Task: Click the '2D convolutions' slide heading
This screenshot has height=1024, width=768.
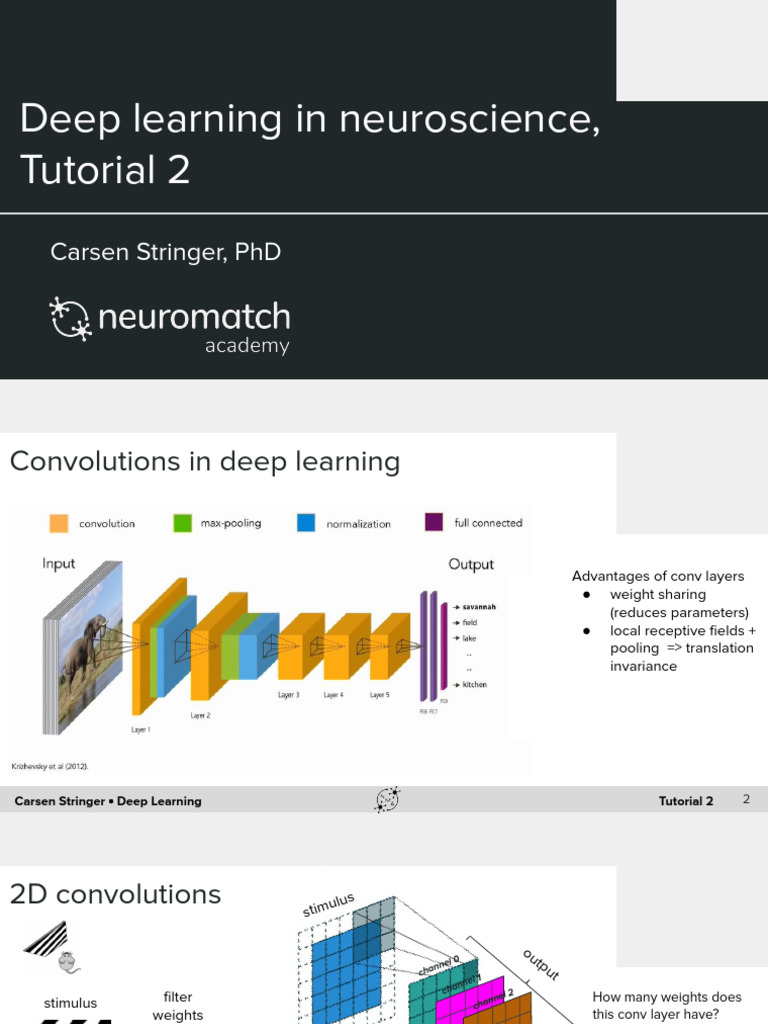Action: [x=115, y=894]
